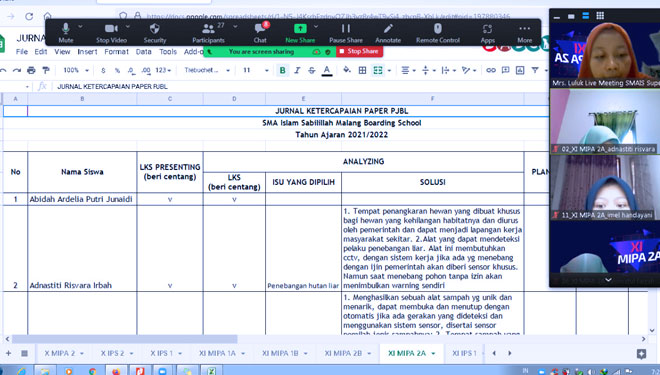Click the formula bar input
This screenshot has width=660, height=375.
click(x=301, y=87)
